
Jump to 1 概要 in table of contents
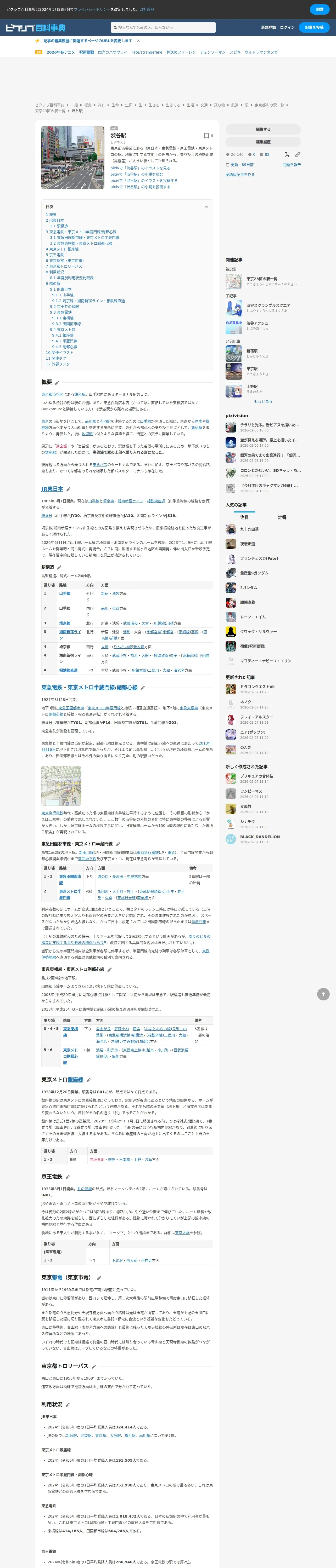coord(51,215)
